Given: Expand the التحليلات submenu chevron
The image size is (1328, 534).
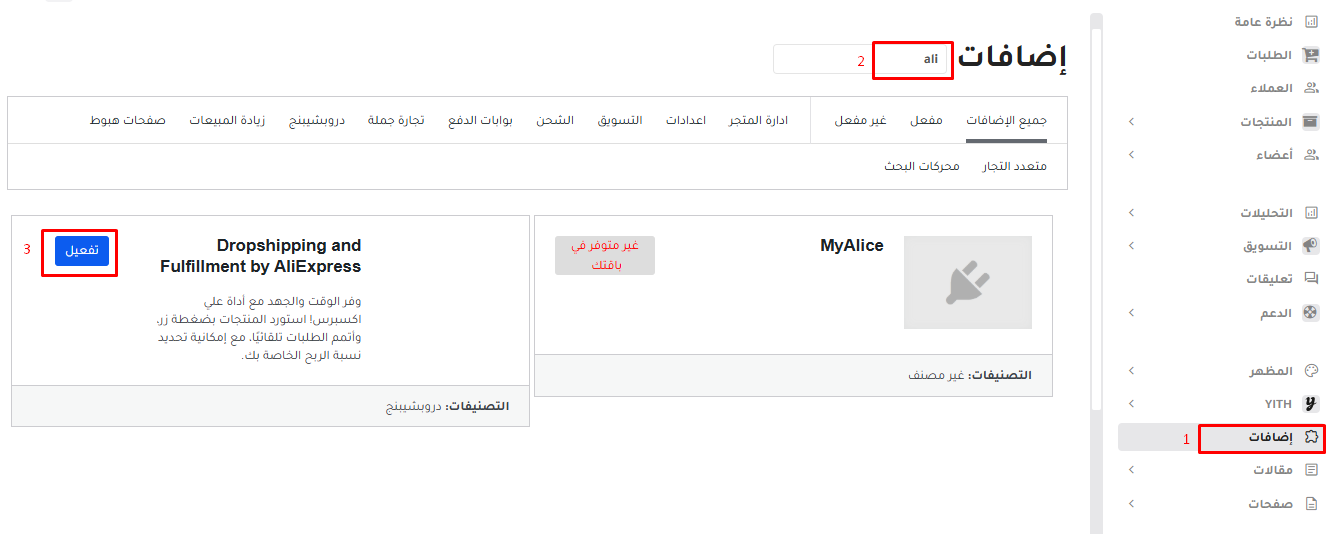Looking at the screenshot, I should (1131, 212).
